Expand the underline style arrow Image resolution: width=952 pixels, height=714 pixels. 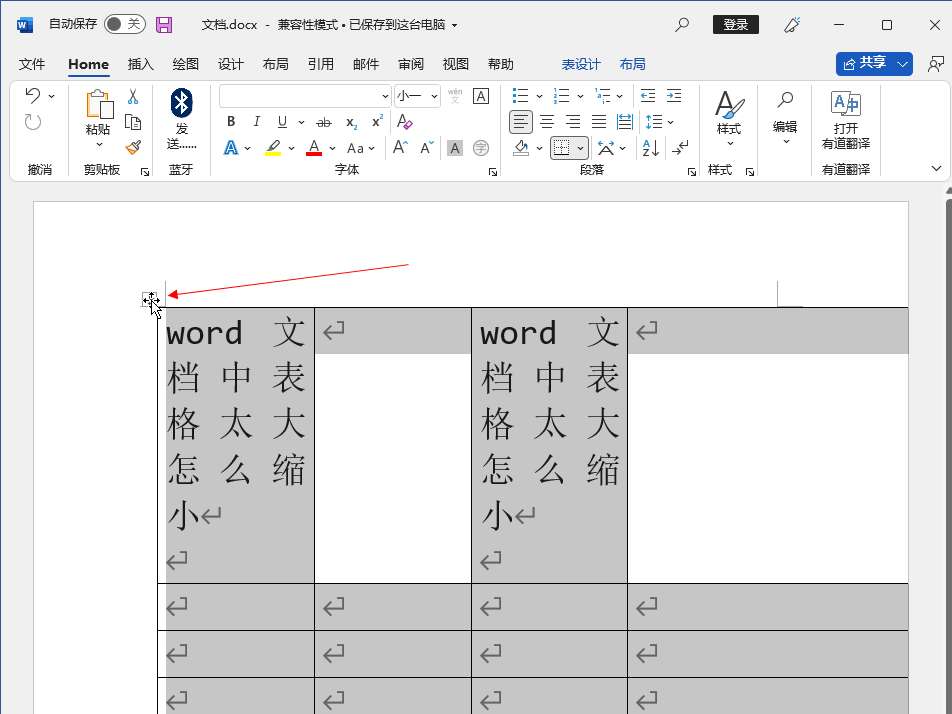pos(301,123)
